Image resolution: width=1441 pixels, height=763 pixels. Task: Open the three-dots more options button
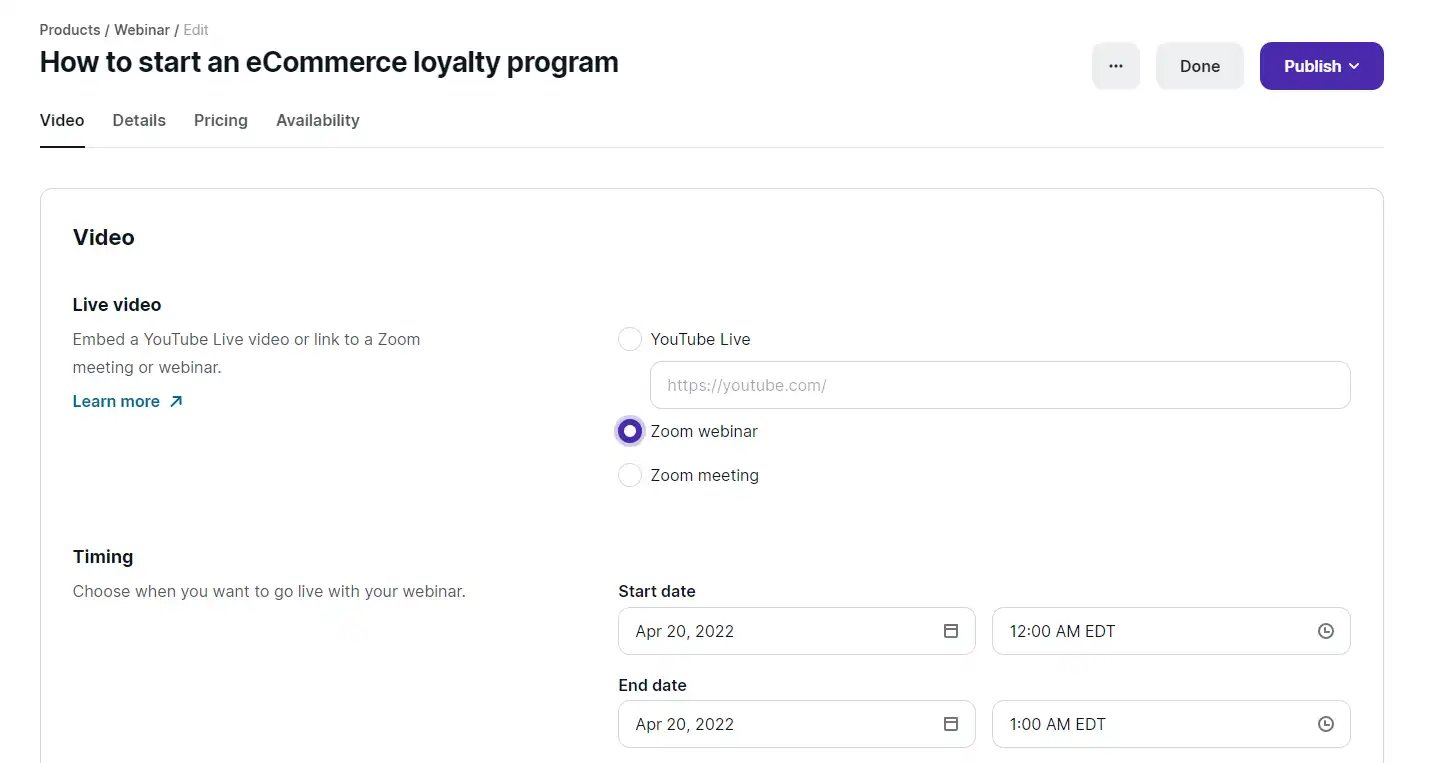1116,66
